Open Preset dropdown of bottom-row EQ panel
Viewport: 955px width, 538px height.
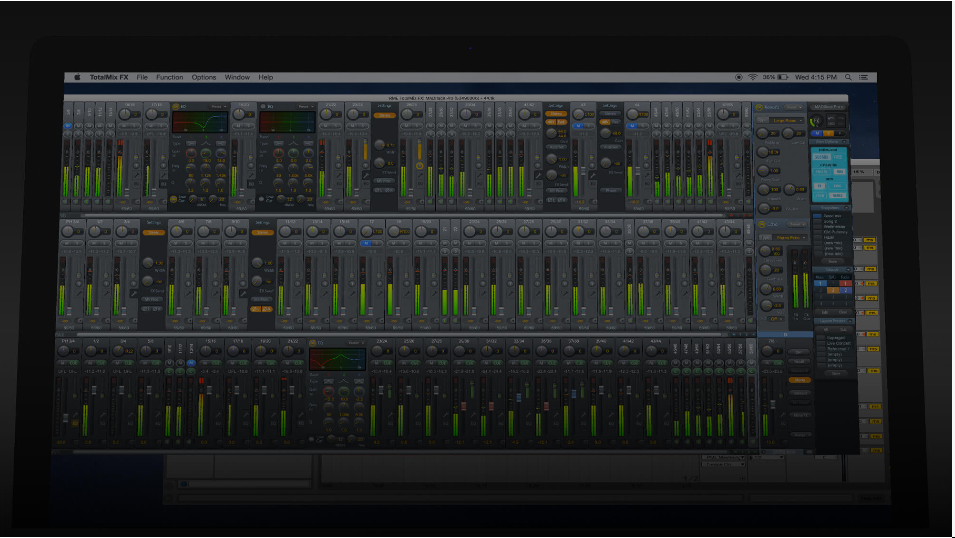tap(356, 343)
